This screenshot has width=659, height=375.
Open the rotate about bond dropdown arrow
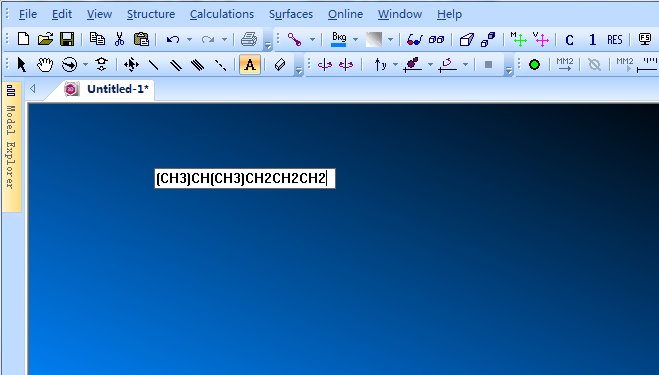point(430,65)
